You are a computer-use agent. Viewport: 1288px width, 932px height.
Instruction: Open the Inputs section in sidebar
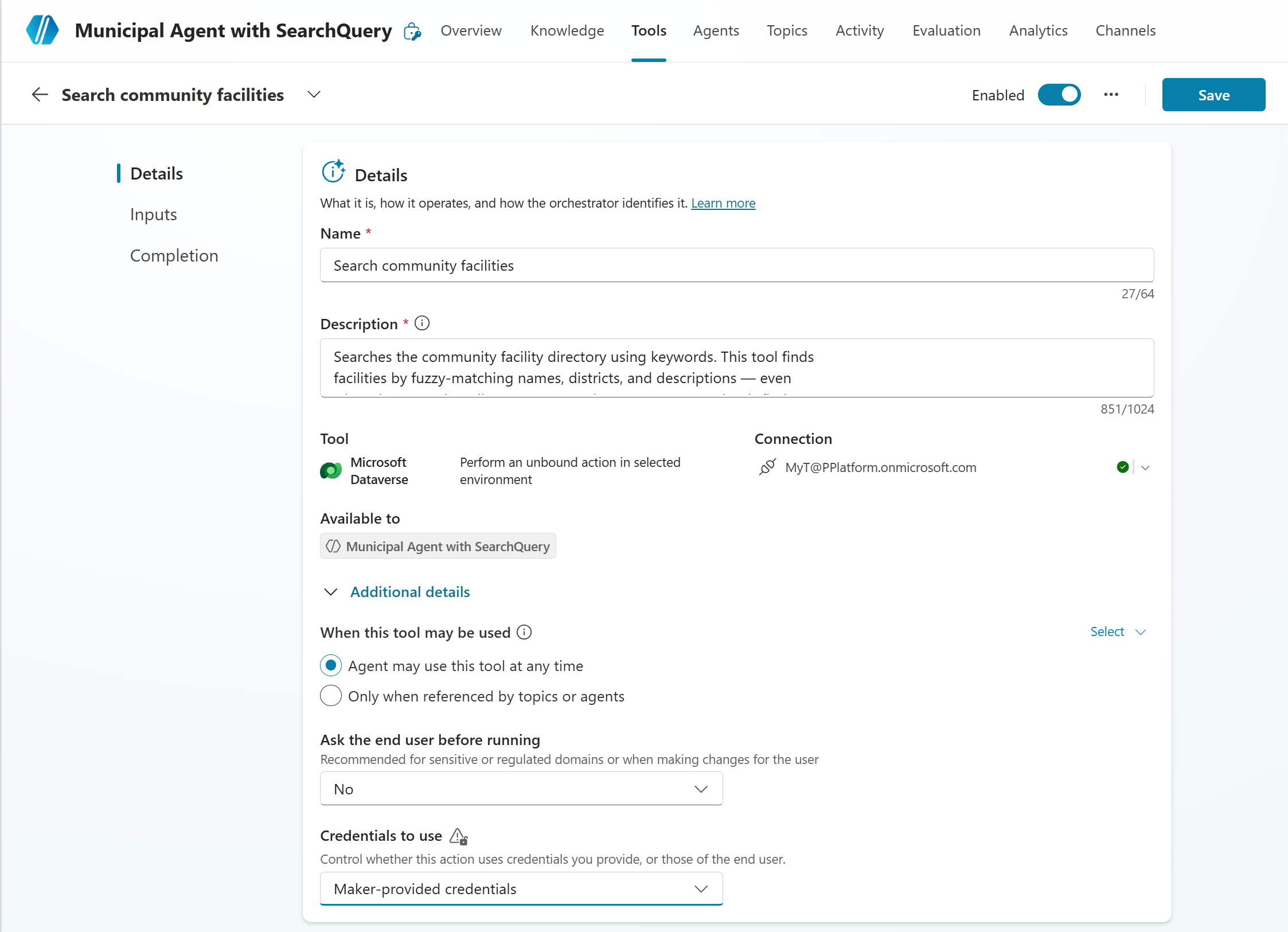point(153,215)
